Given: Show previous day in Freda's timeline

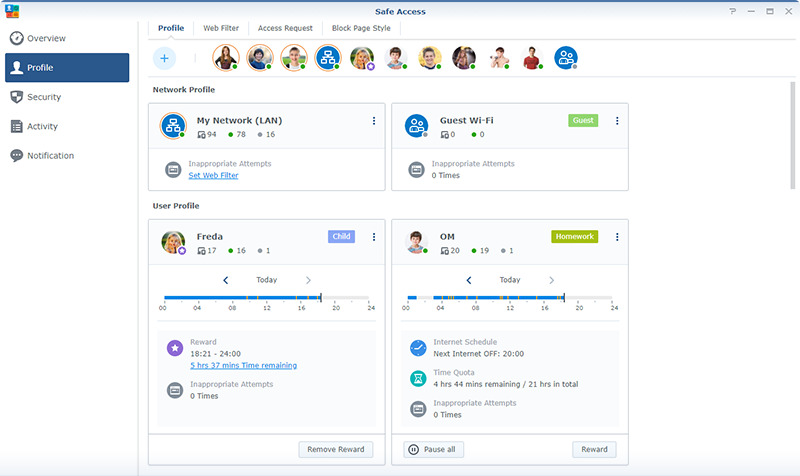Looking at the screenshot, I should pos(226,280).
